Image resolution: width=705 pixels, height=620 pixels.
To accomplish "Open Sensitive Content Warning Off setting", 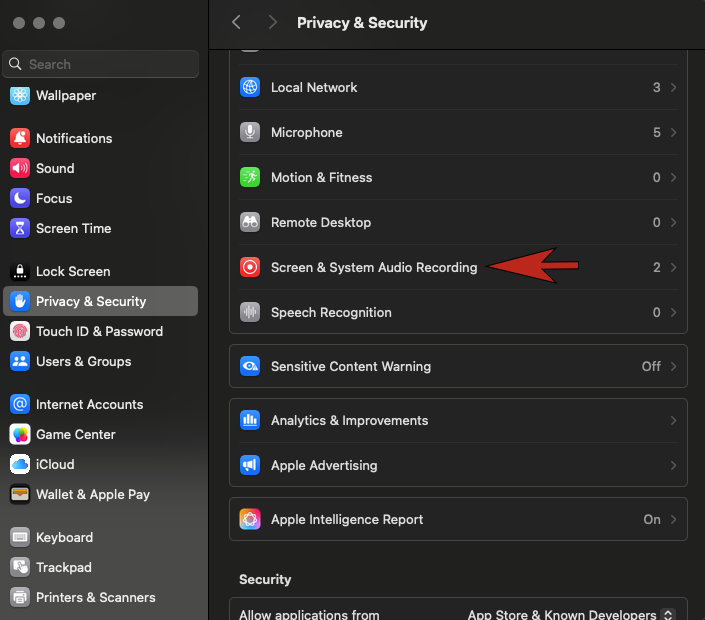I will coord(659,366).
